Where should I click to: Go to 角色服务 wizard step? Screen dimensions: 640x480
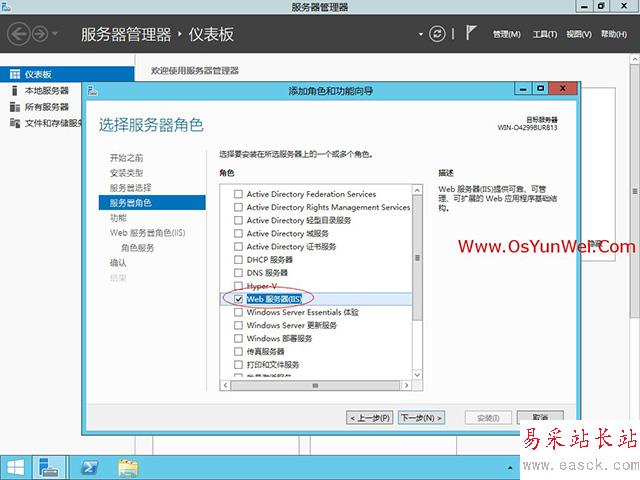pos(138,248)
